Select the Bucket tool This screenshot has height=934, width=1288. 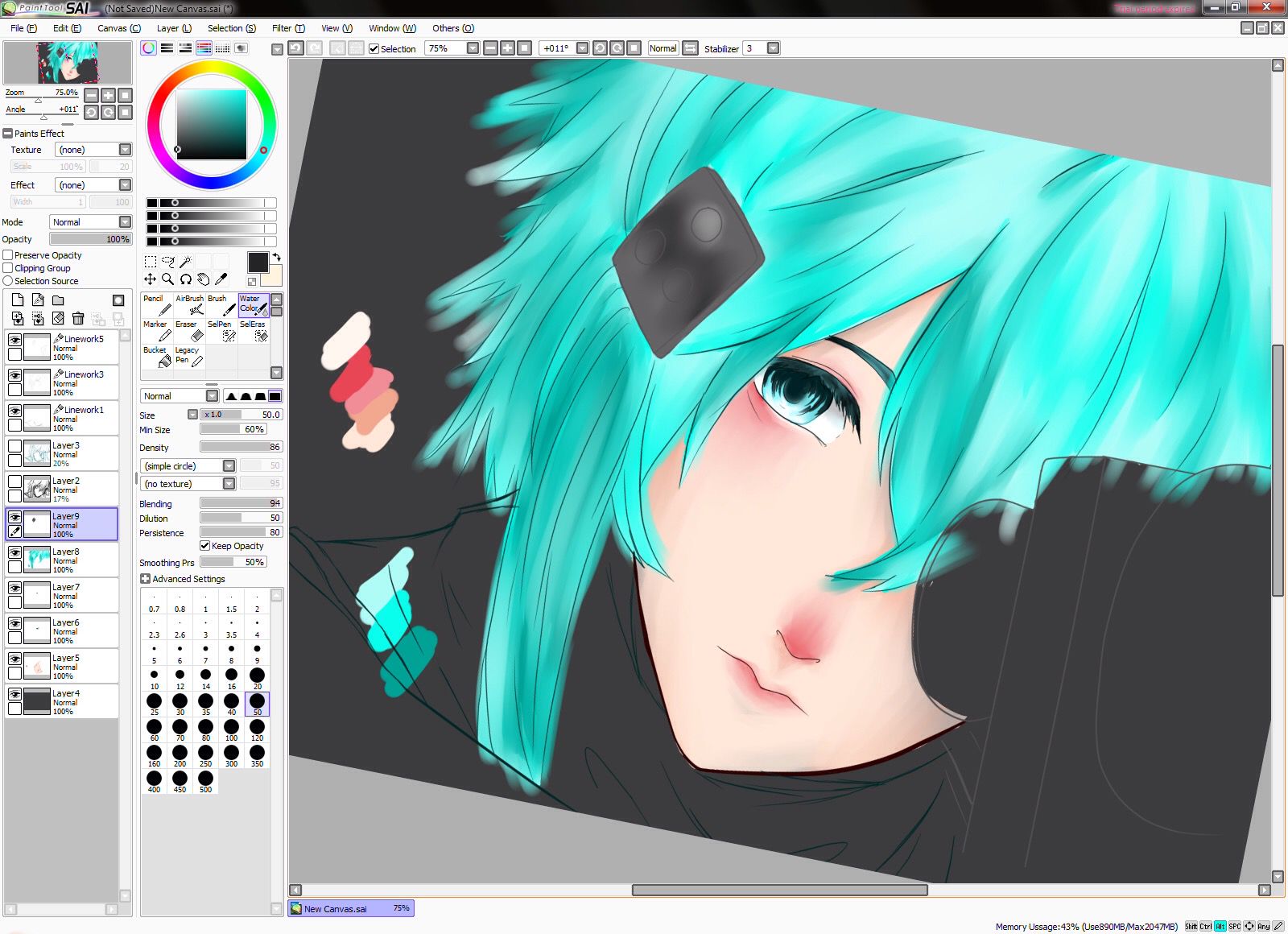point(157,357)
